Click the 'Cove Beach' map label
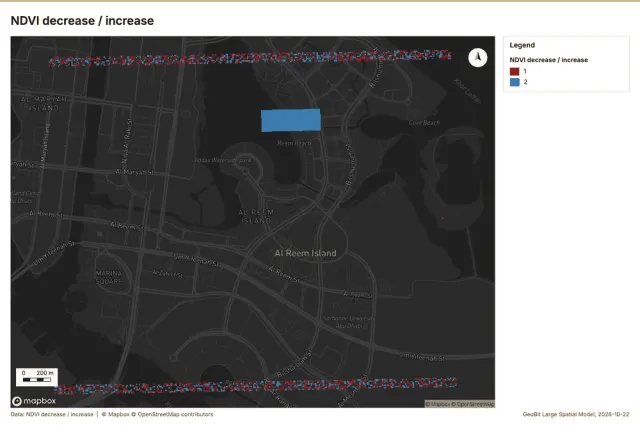Screen dimensions: 640x427 coord(424,122)
